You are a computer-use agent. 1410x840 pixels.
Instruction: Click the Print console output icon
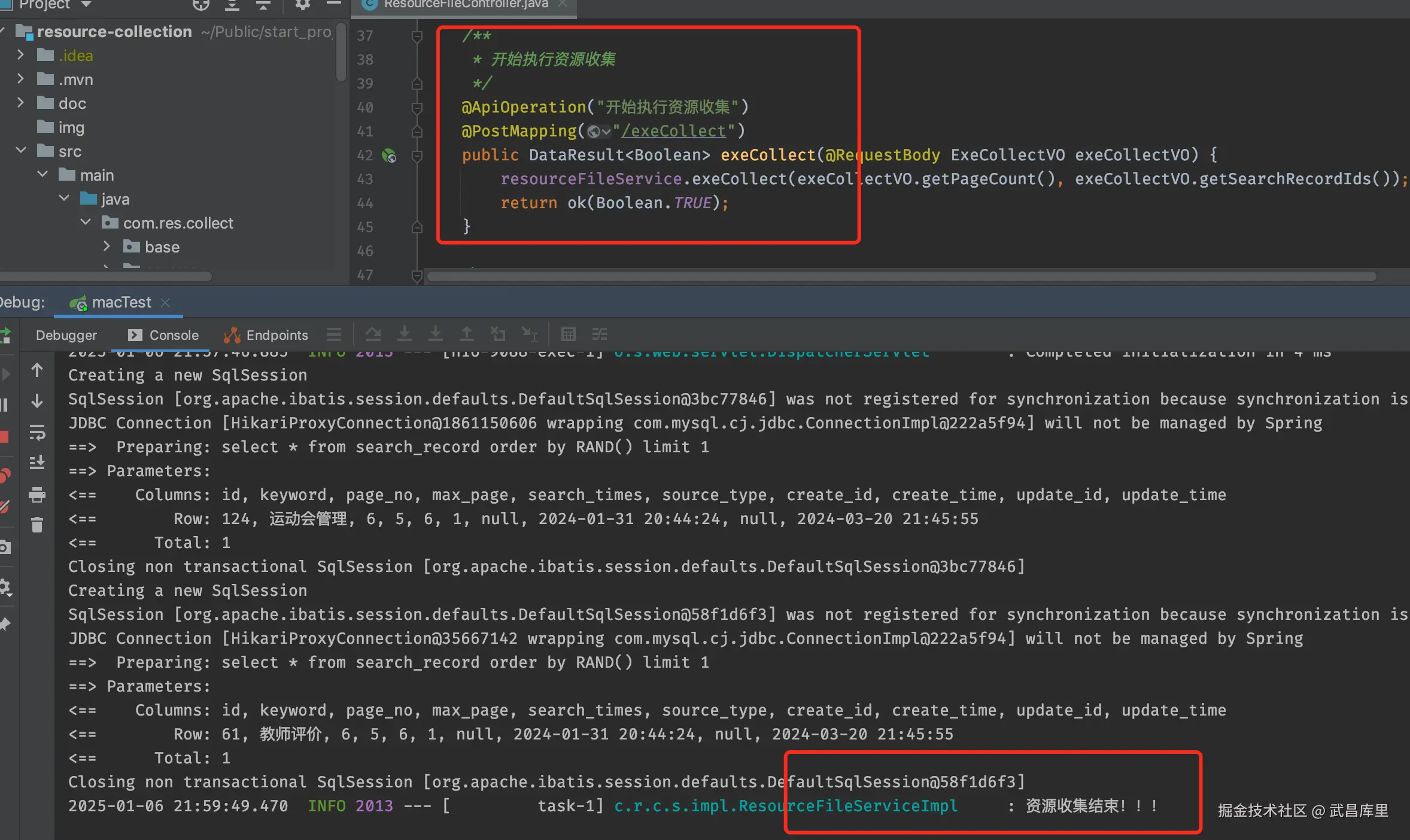point(37,494)
